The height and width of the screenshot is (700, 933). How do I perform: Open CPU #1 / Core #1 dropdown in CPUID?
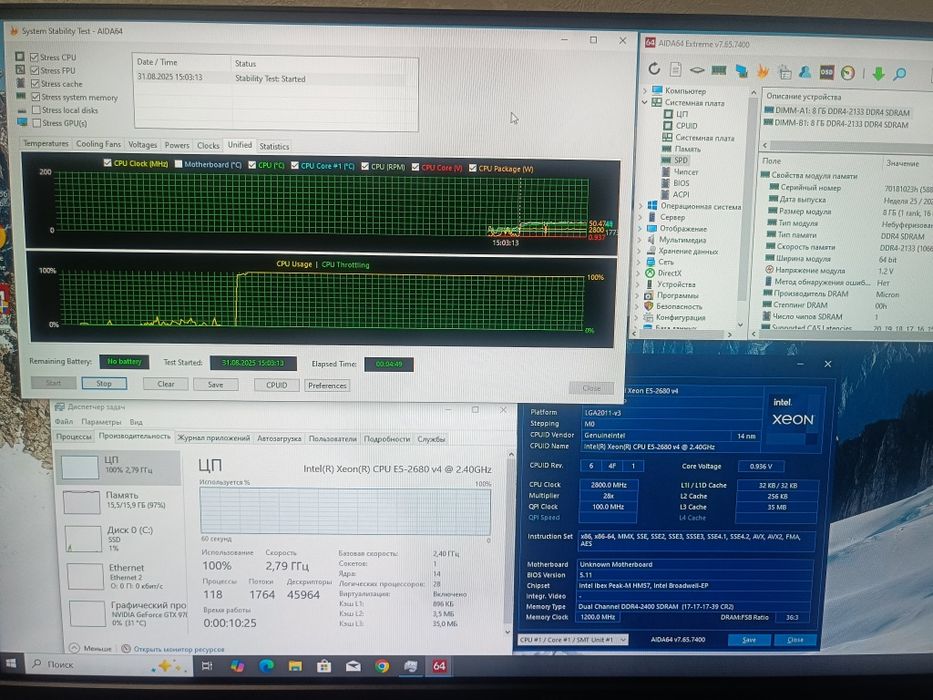click(572, 639)
